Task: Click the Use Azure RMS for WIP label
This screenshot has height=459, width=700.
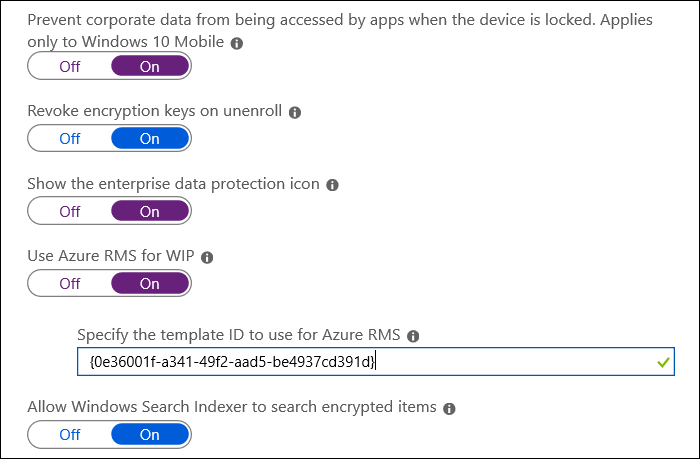Action: point(111,257)
